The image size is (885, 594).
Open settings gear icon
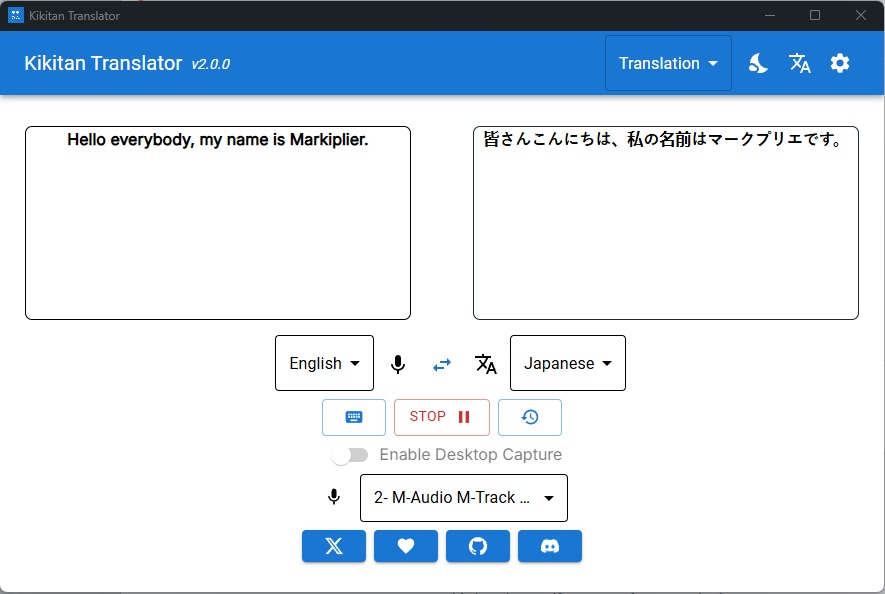pos(840,63)
